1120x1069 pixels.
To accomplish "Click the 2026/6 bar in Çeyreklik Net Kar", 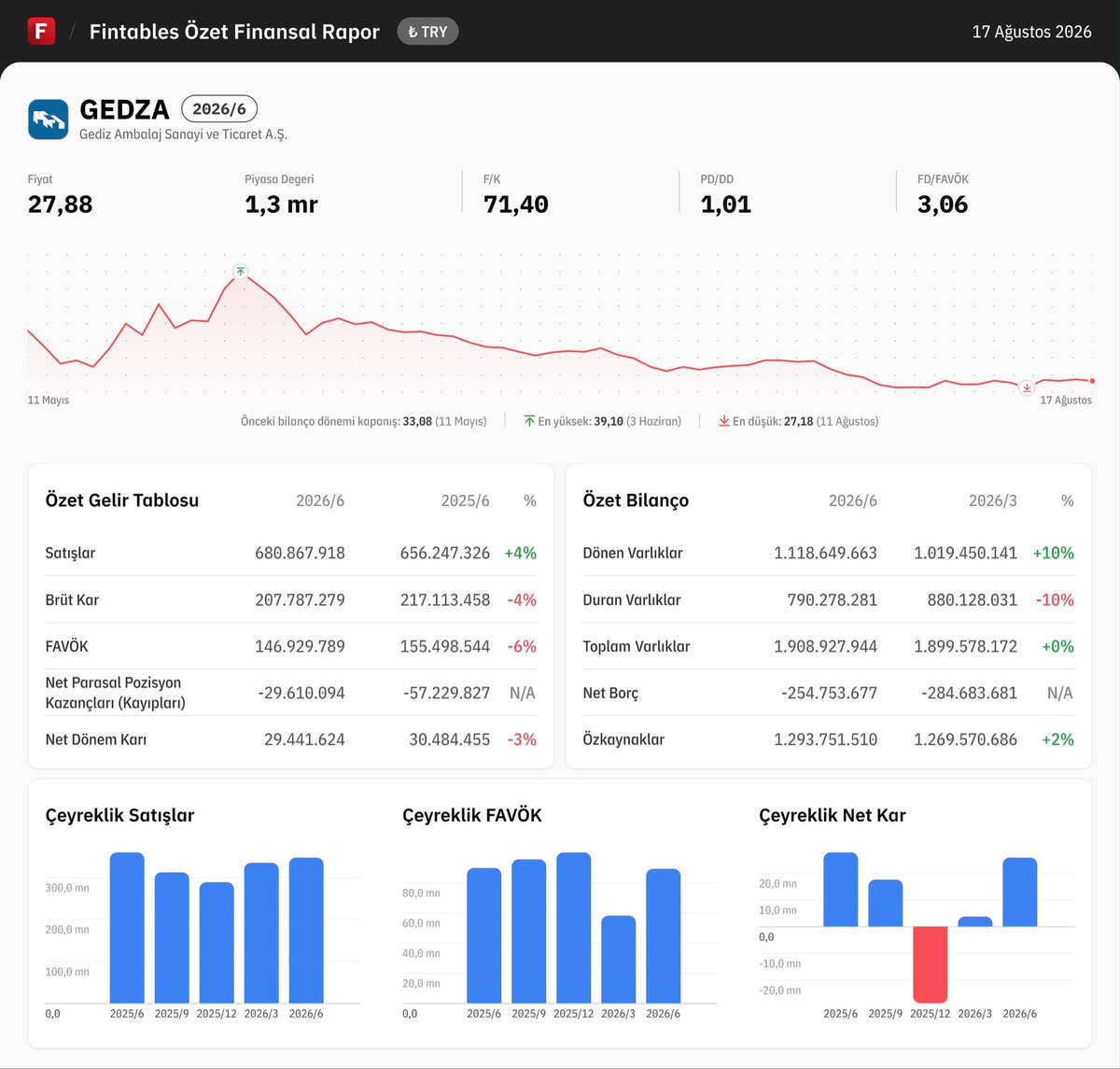I will (1020, 893).
